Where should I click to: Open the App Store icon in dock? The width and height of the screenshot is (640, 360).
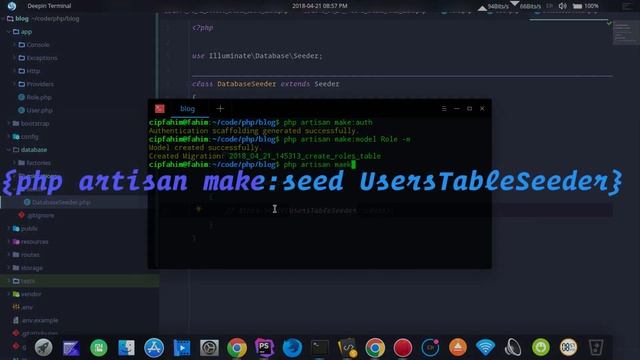[x=154, y=348]
